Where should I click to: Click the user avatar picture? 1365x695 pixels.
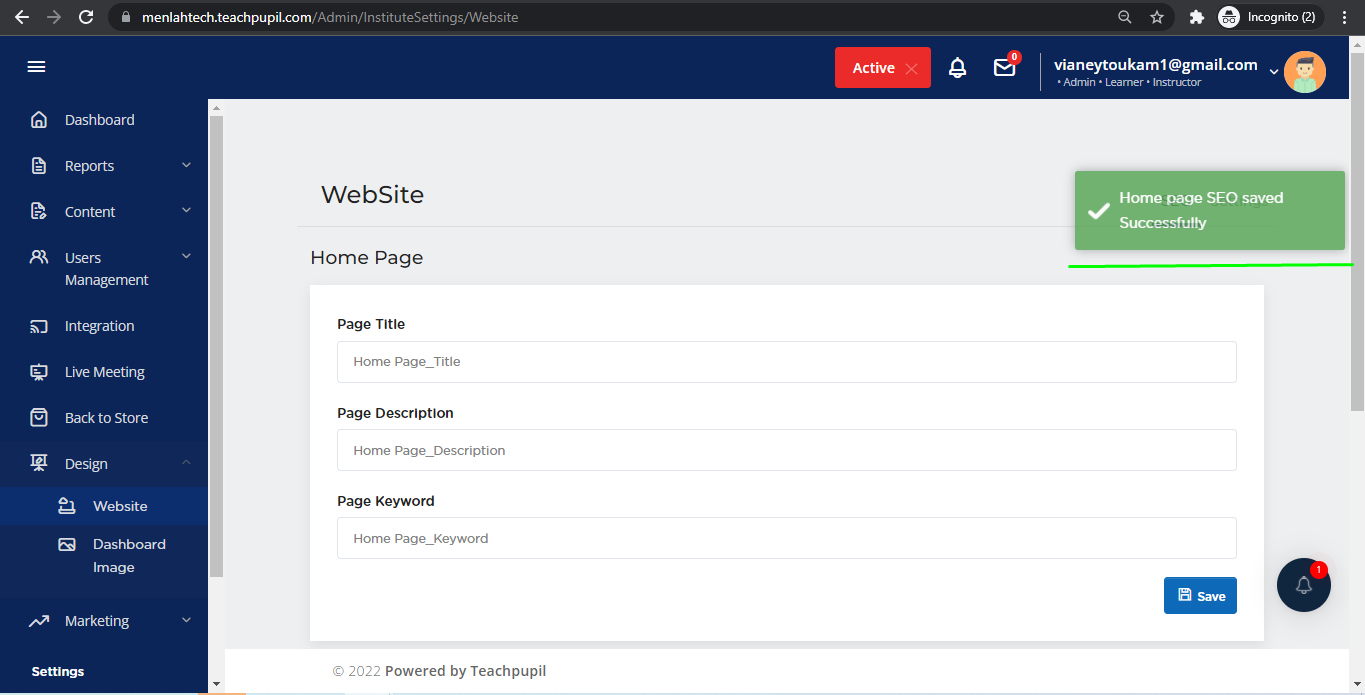(1304, 72)
